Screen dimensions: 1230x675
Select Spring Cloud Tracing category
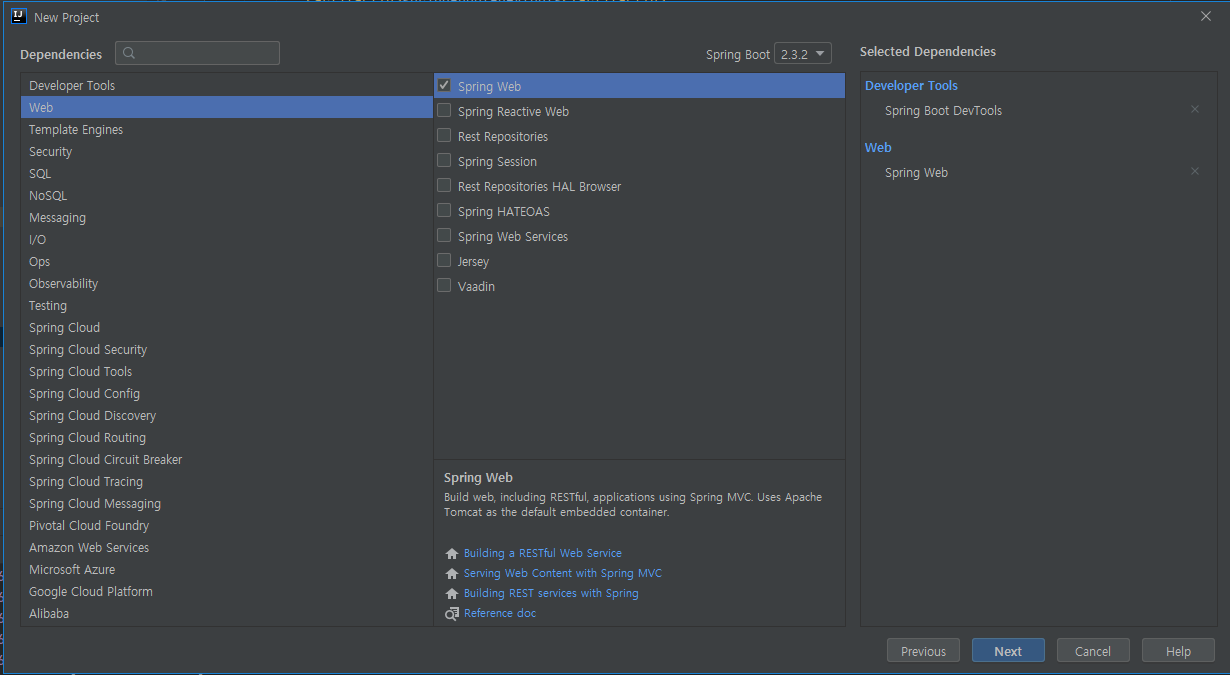[226, 481]
